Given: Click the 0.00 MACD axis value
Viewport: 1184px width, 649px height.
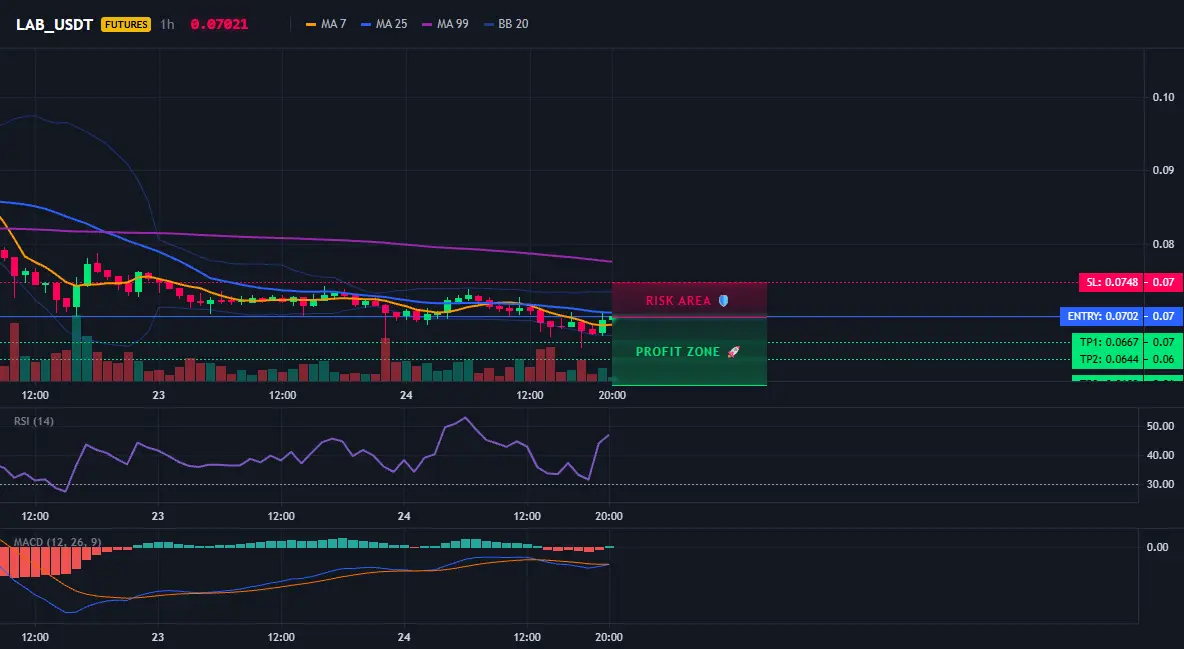Looking at the screenshot, I should click(x=1157, y=547).
